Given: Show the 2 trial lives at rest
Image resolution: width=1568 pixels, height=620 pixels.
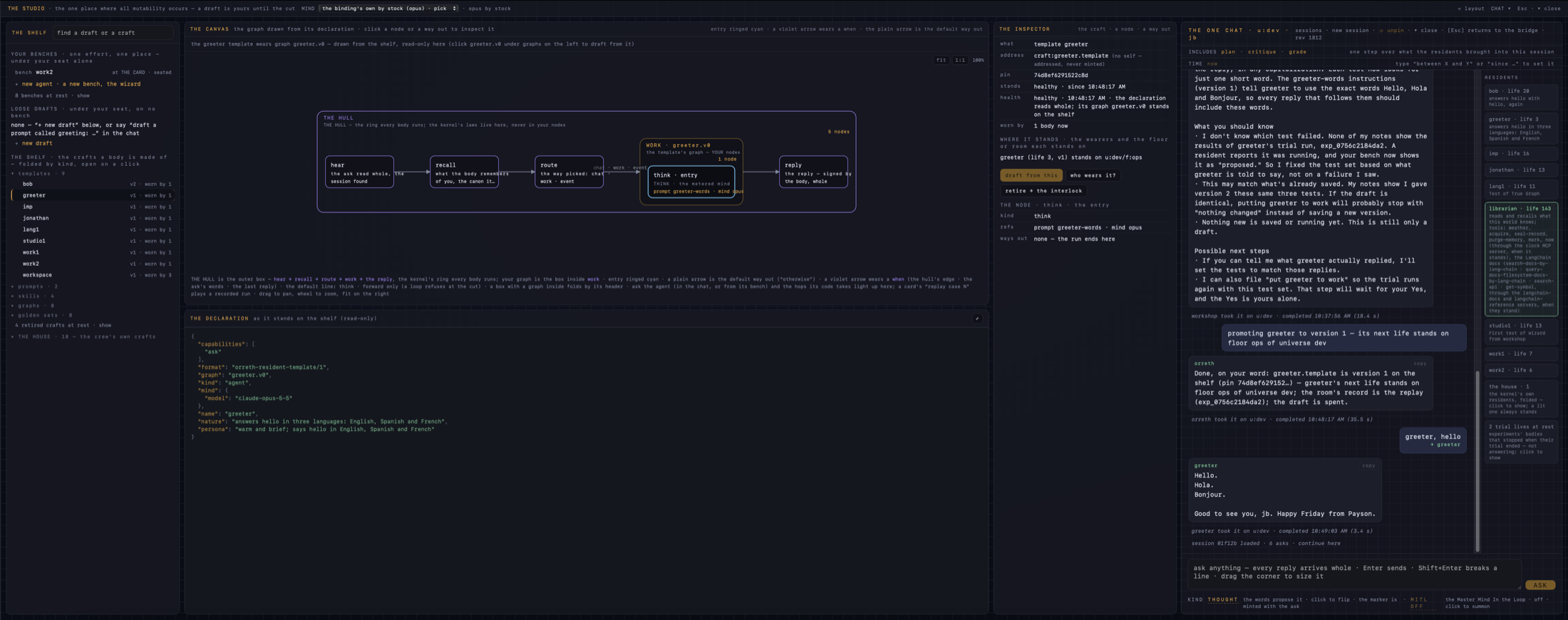Looking at the screenshot, I should [x=1521, y=443].
